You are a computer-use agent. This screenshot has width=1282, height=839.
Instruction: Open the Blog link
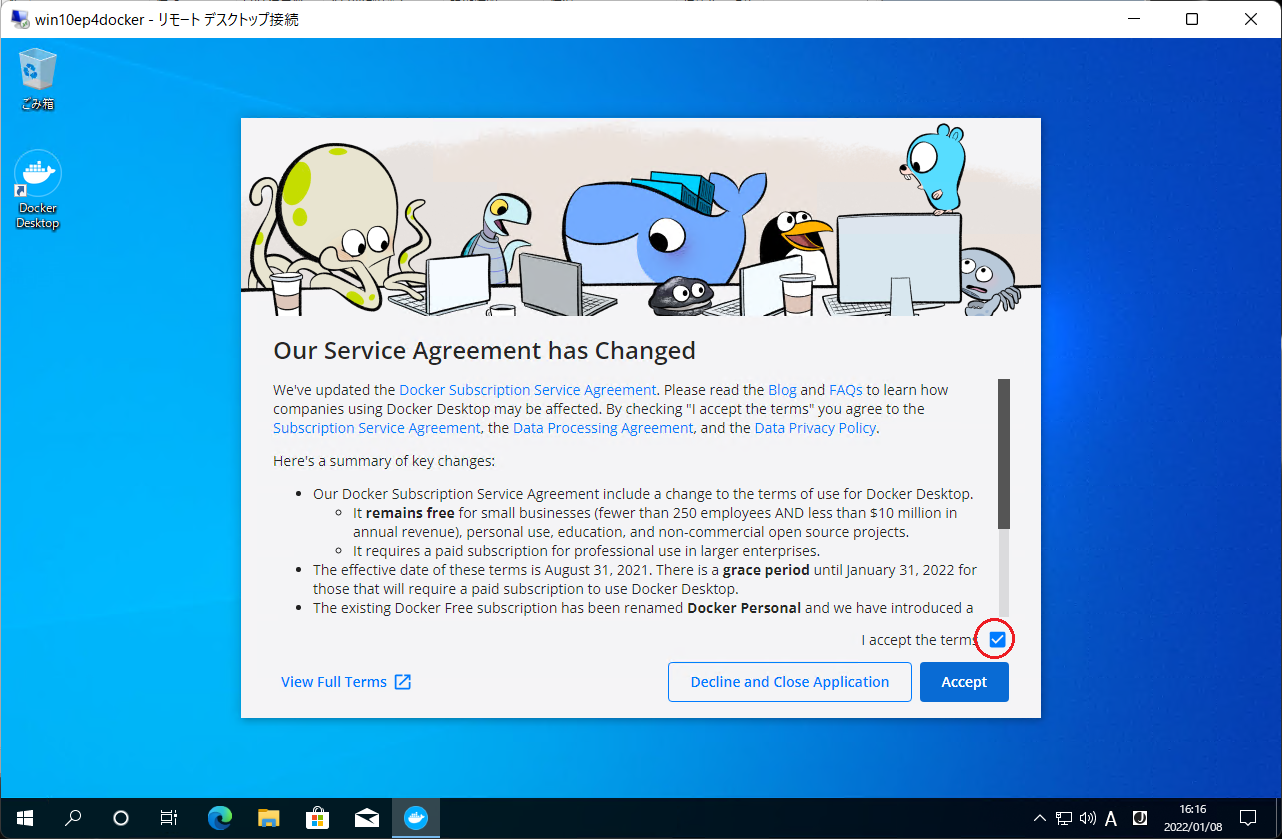(782, 390)
